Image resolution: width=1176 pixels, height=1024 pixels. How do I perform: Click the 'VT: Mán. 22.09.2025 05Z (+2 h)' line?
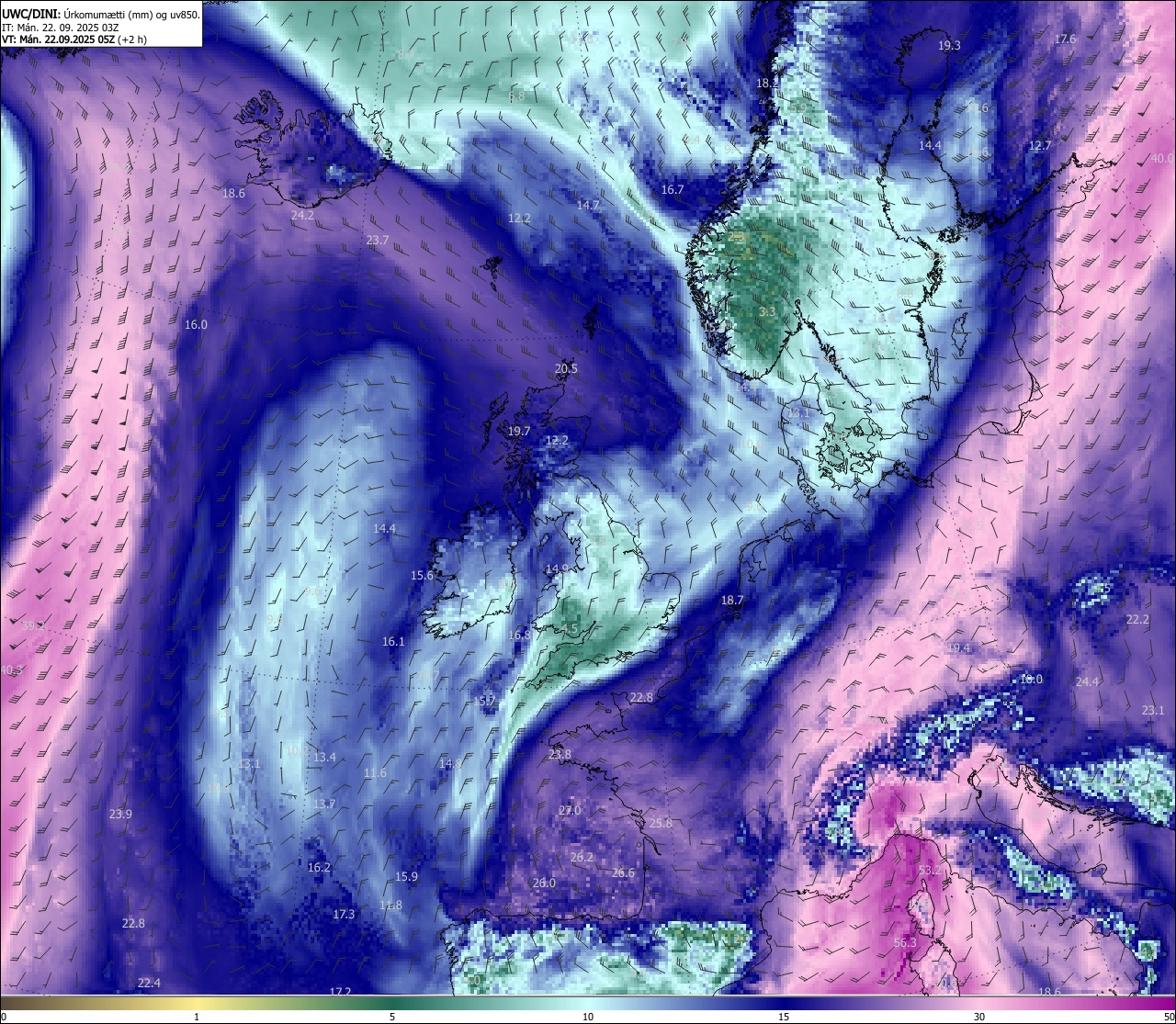(74, 39)
